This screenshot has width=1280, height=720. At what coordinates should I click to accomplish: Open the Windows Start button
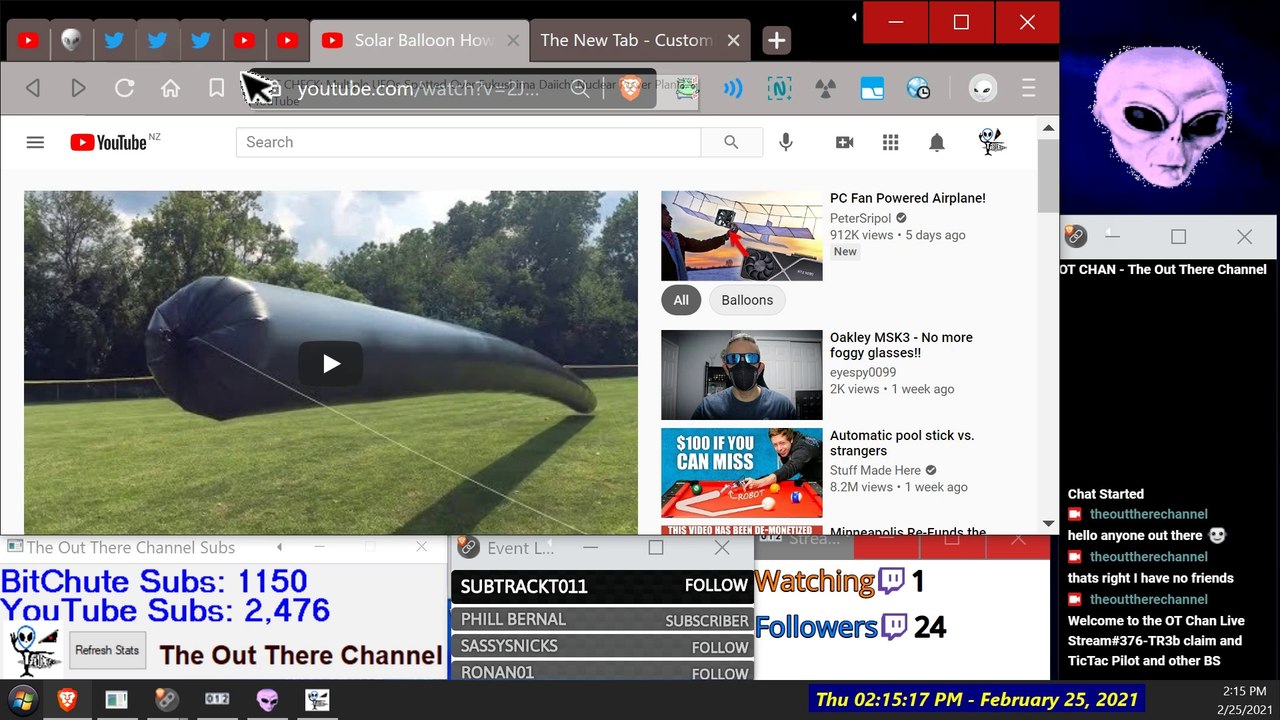pyautogui.click(x=22, y=699)
